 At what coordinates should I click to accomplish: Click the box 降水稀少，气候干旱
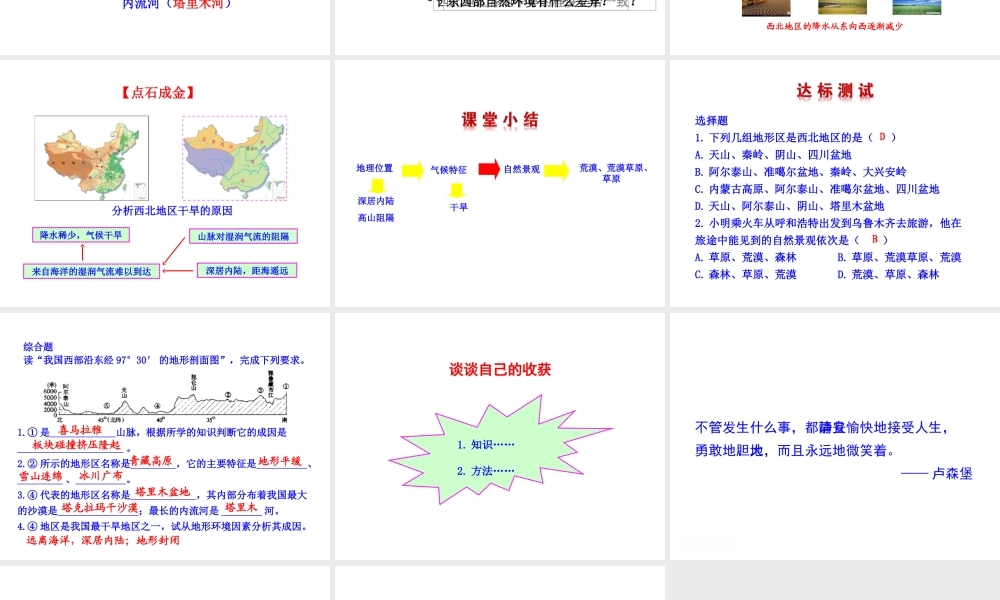[81, 235]
